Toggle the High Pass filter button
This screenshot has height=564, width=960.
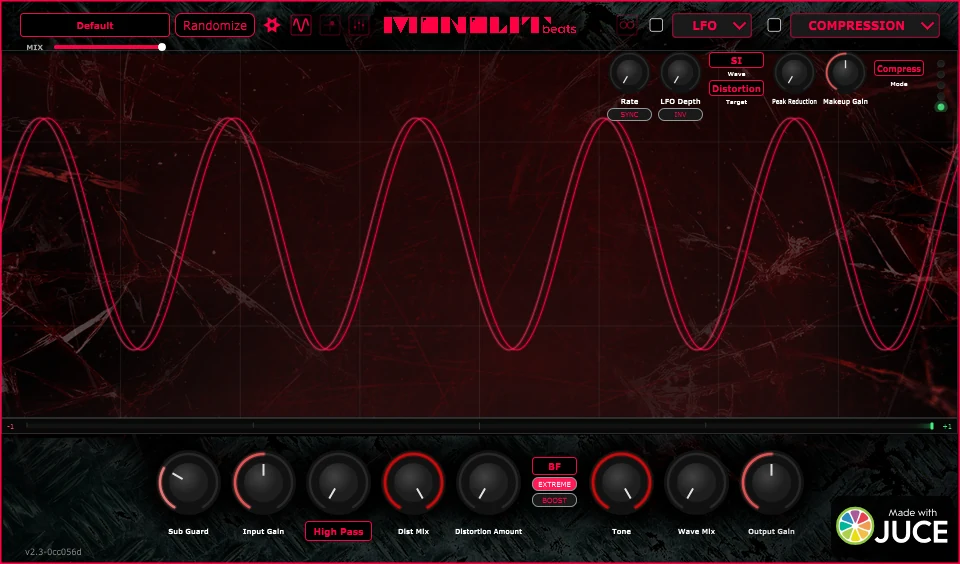pyautogui.click(x=339, y=532)
